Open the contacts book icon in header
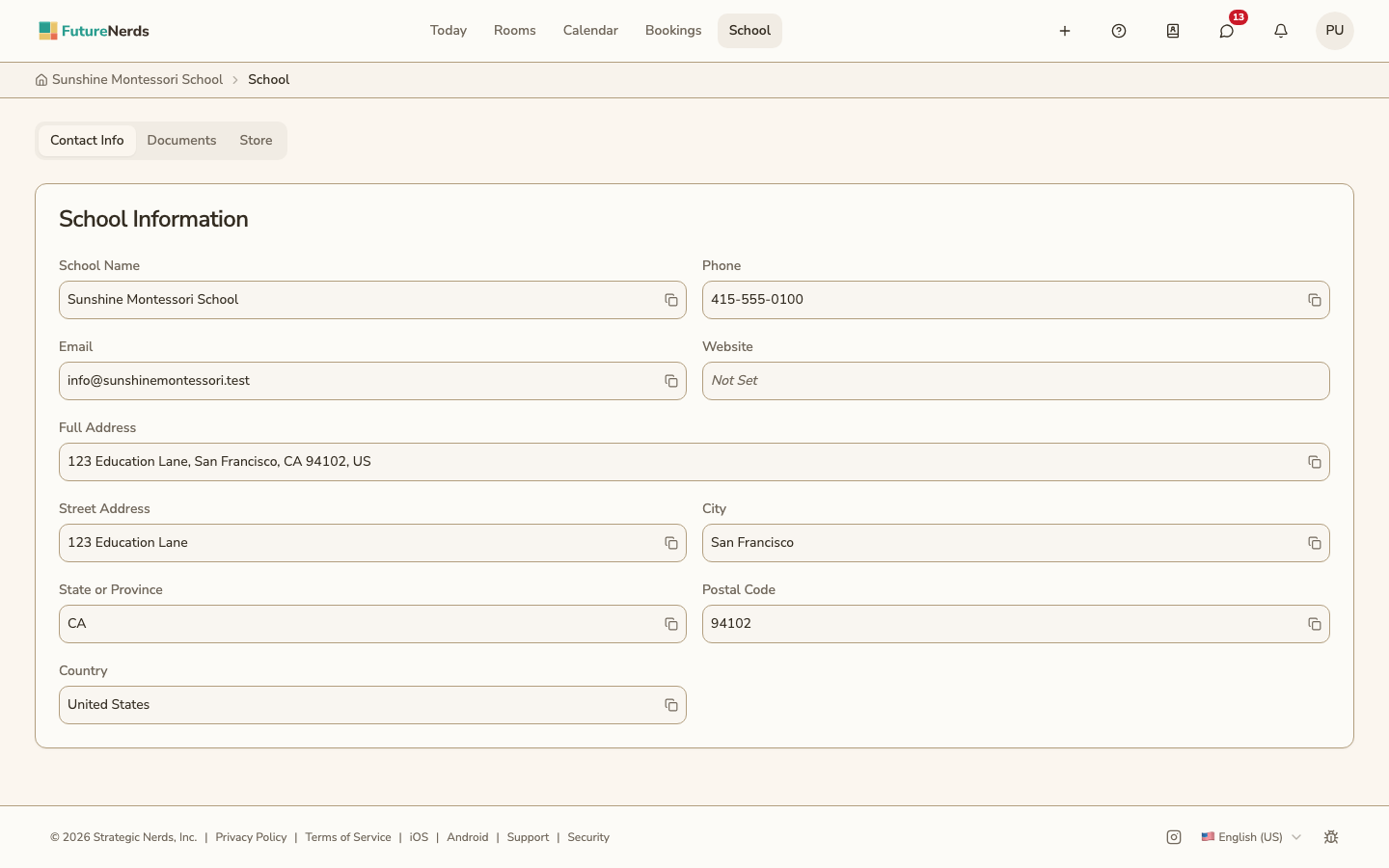Screen dimensions: 1389x868 1173,31
